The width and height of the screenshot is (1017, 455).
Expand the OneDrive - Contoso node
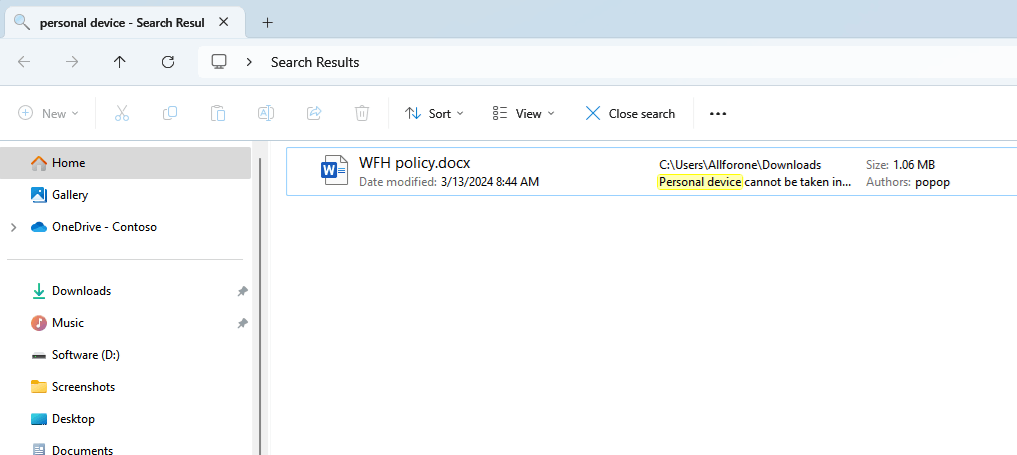[14, 228]
